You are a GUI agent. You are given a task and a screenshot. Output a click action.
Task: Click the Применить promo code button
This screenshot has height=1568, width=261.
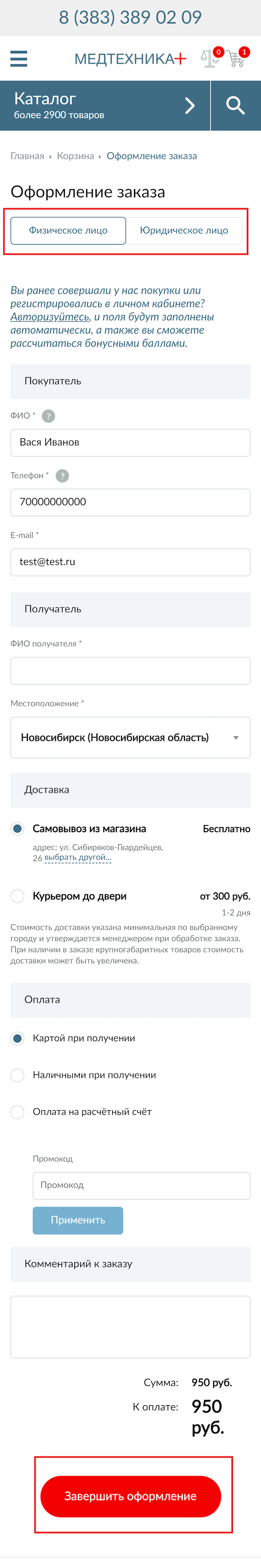78,1220
